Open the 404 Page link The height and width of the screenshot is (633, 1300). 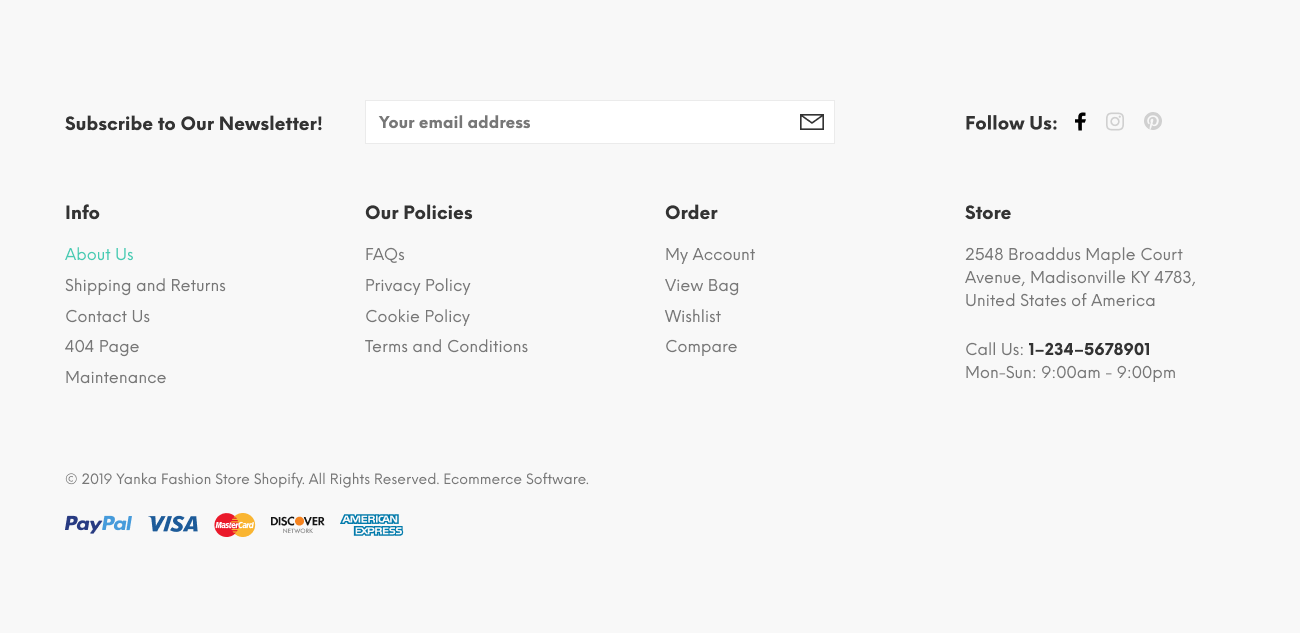point(102,346)
